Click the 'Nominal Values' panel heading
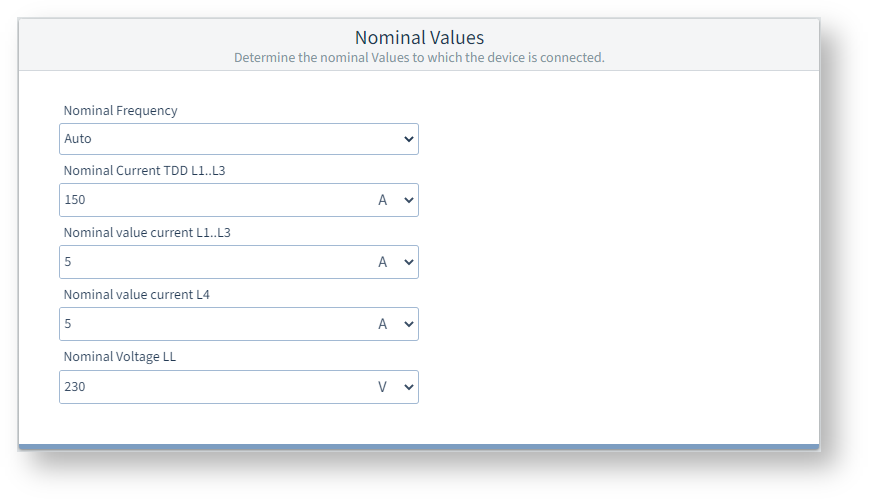This screenshot has height=500, width=869. point(419,38)
